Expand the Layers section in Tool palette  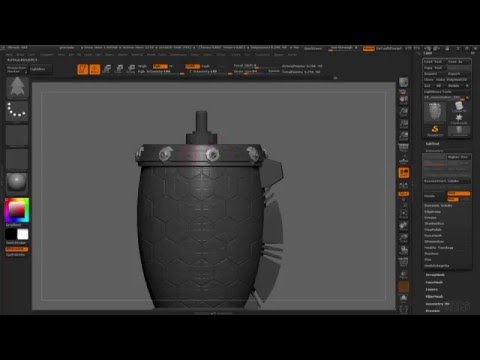[432, 289]
